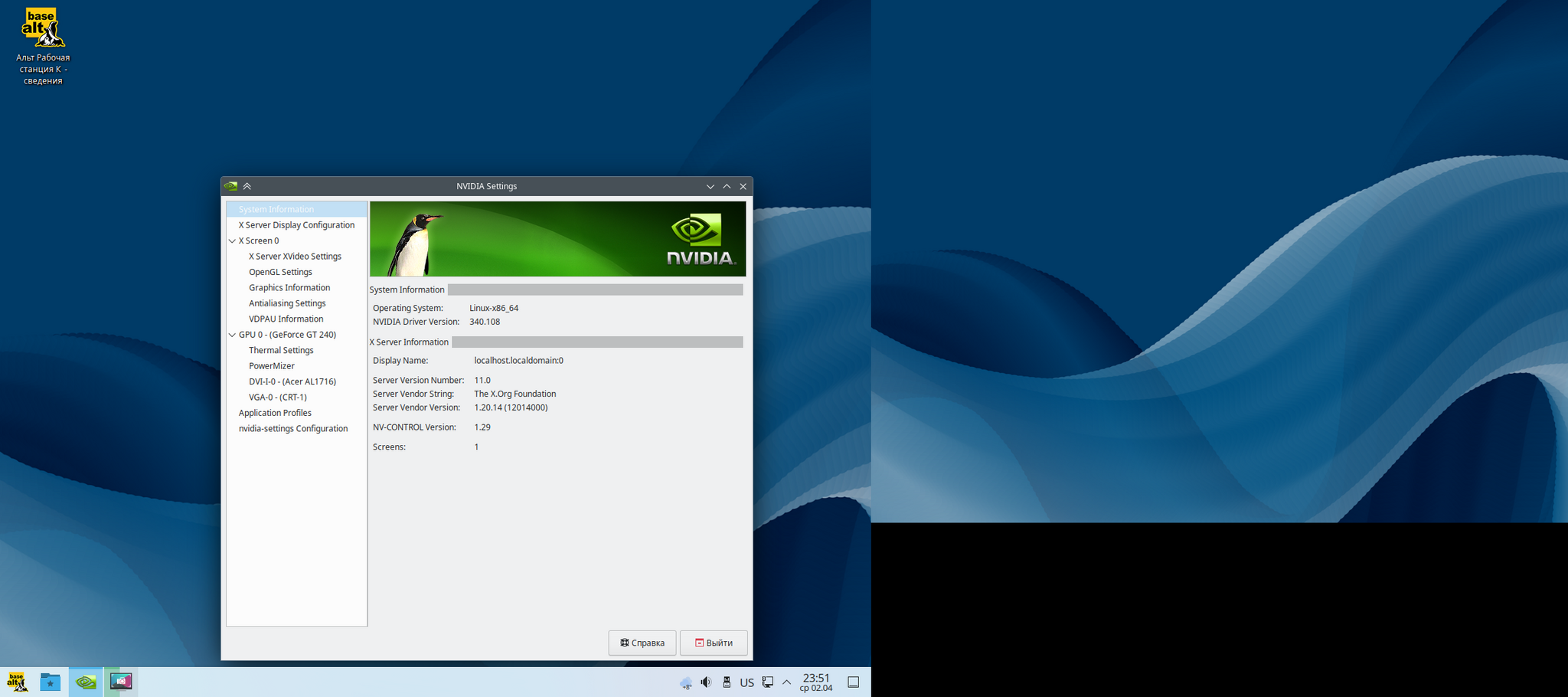
Task: Click the keep-above arrows icon in titlebar
Action: pos(247,186)
